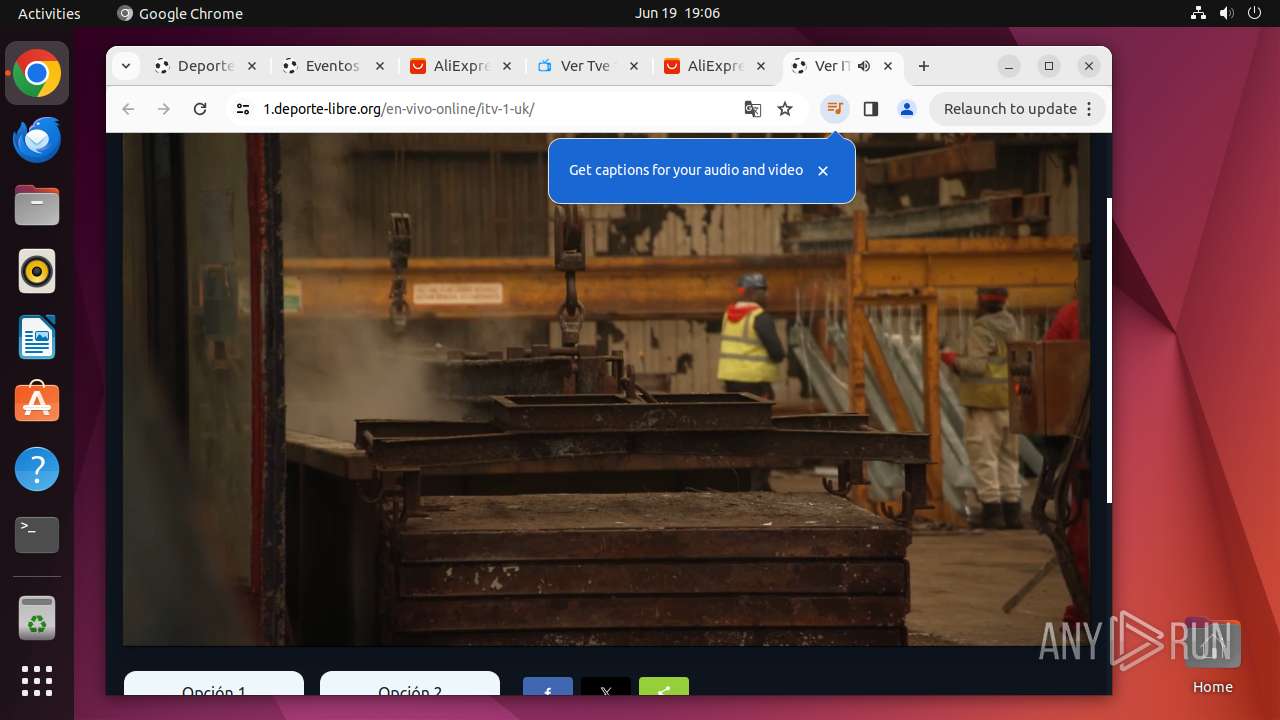Go back to the previous page
Viewport: 1280px width, 720px height.
[x=128, y=109]
